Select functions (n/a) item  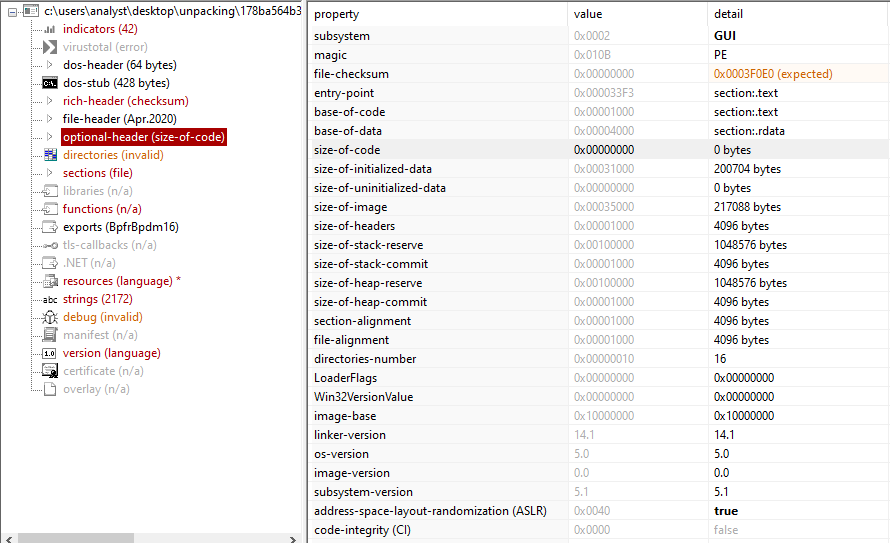pyautogui.click(x=102, y=209)
